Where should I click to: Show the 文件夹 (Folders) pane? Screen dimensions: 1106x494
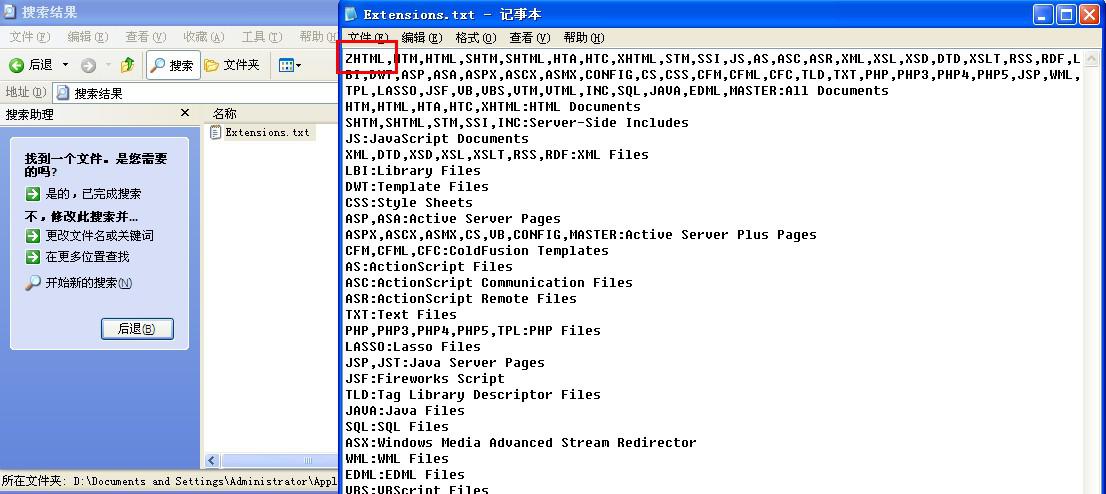pyautogui.click(x=231, y=65)
